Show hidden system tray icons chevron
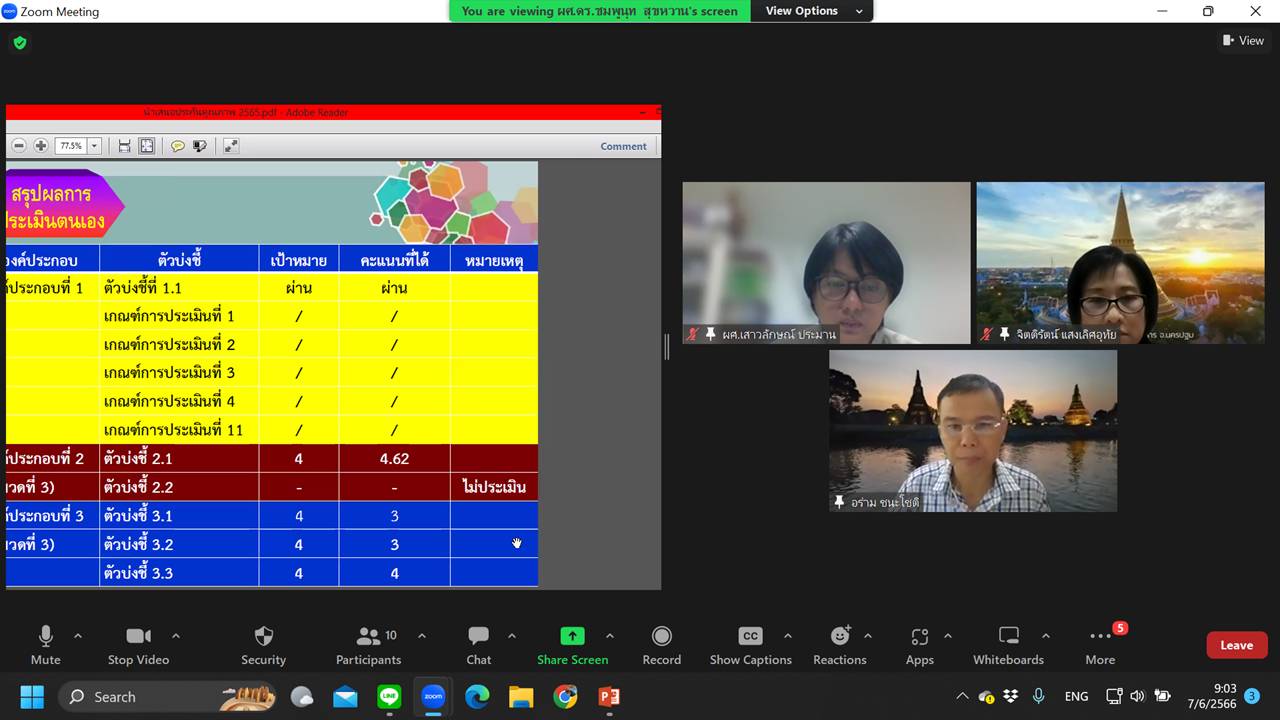The image size is (1280, 720). point(962,696)
